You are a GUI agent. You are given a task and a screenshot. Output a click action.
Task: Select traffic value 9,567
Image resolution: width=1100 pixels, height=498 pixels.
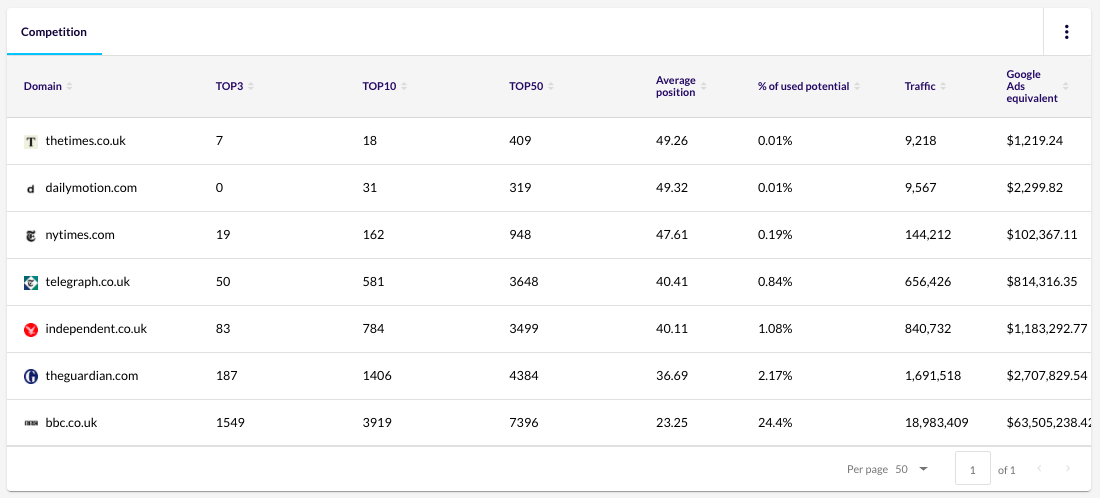pyautogui.click(x=922, y=188)
